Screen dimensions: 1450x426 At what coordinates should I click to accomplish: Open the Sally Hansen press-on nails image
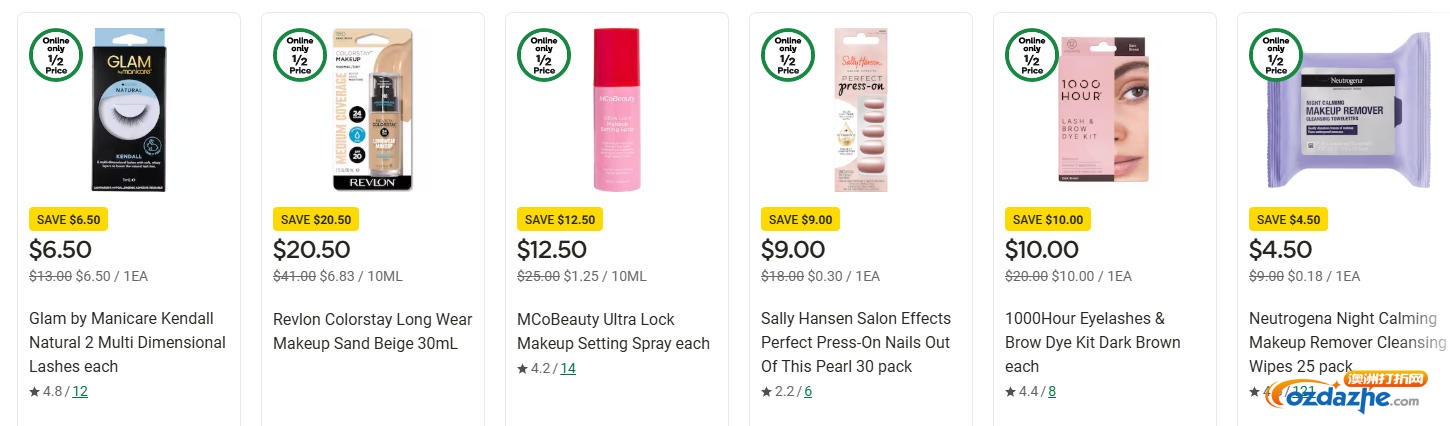860,110
